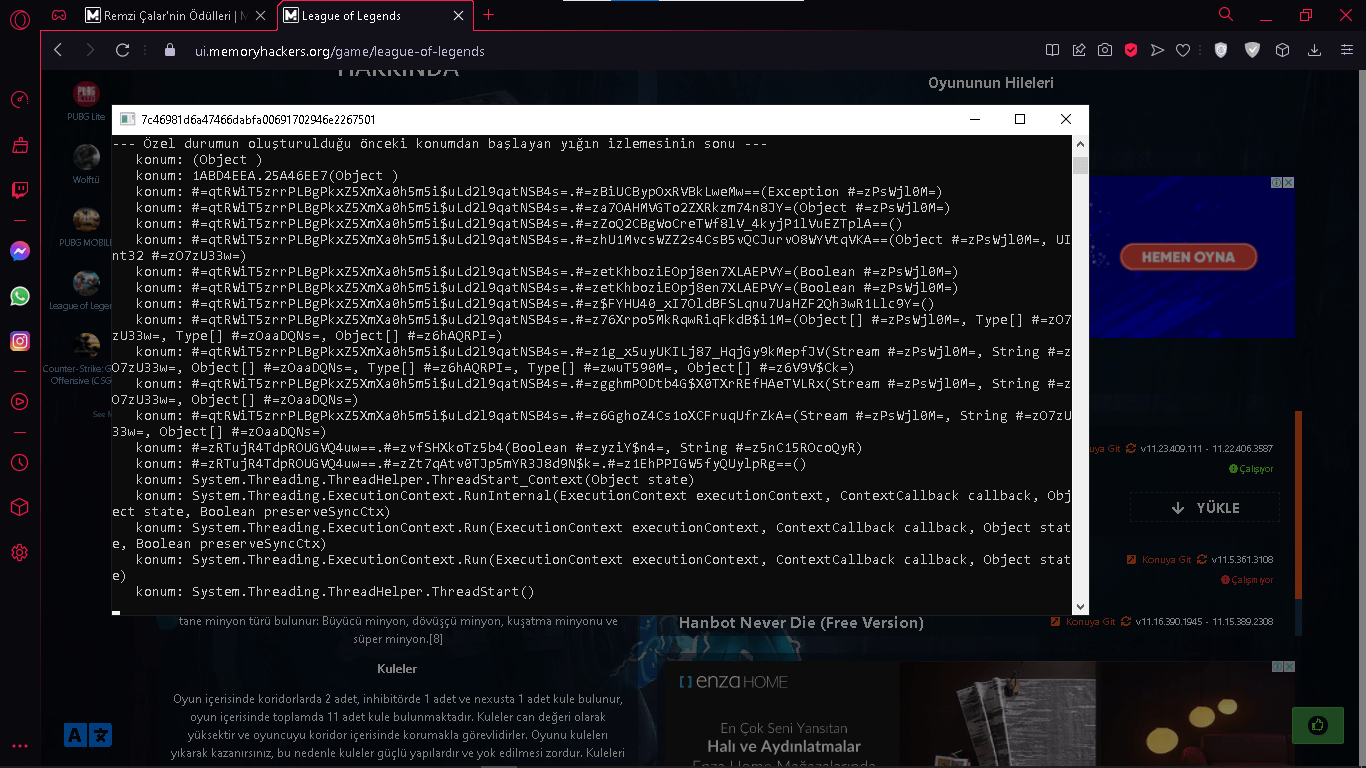The width and height of the screenshot is (1366, 768).
Task: Open Instagram in the sidebar
Action: tap(19, 341)
